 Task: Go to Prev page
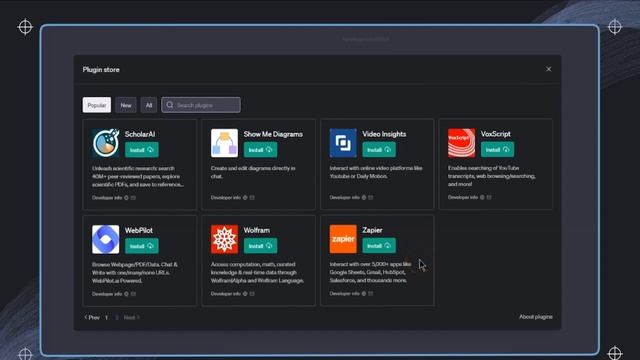92,317
